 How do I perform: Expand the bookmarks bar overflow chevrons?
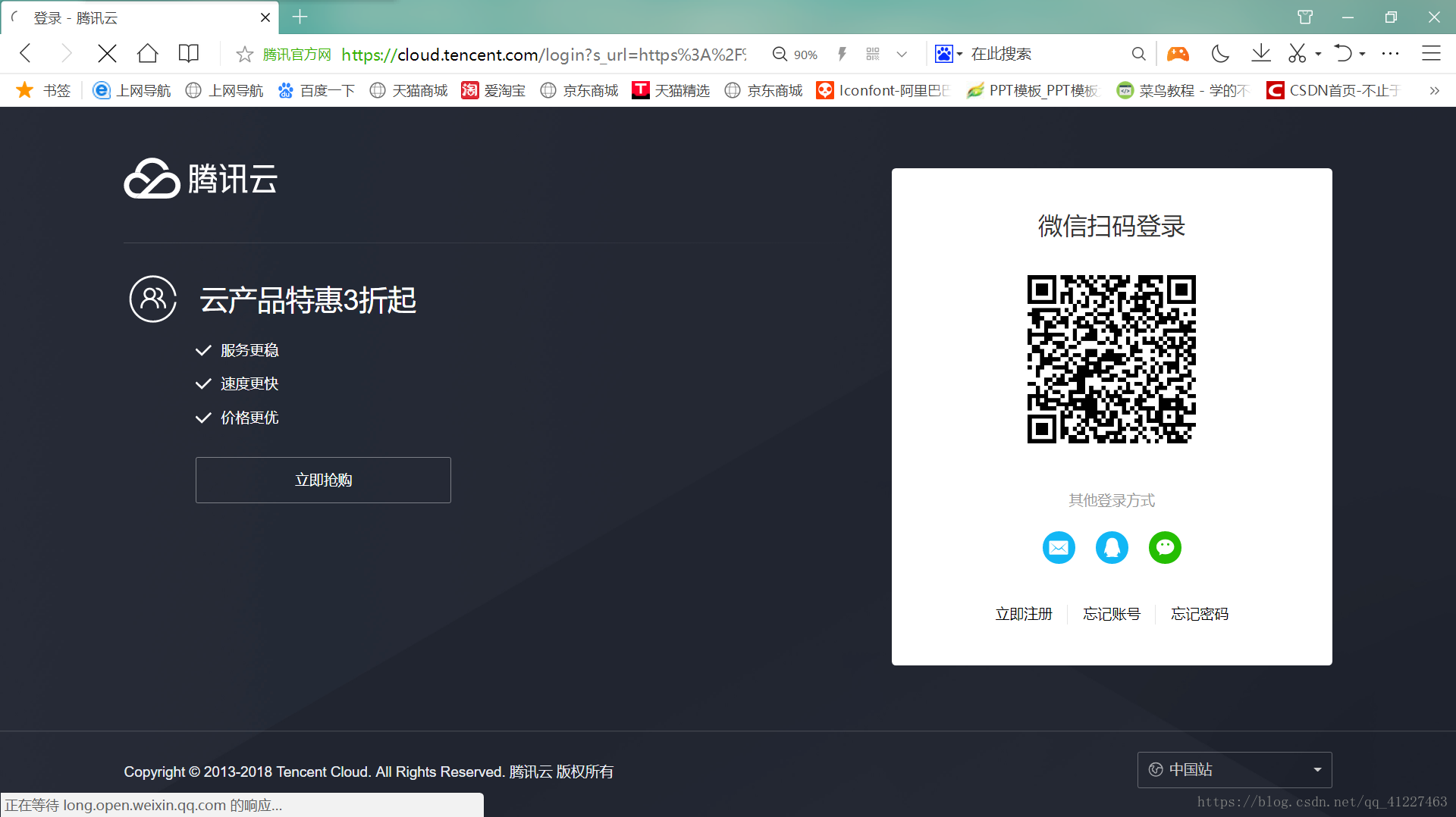coord(1434,91)
